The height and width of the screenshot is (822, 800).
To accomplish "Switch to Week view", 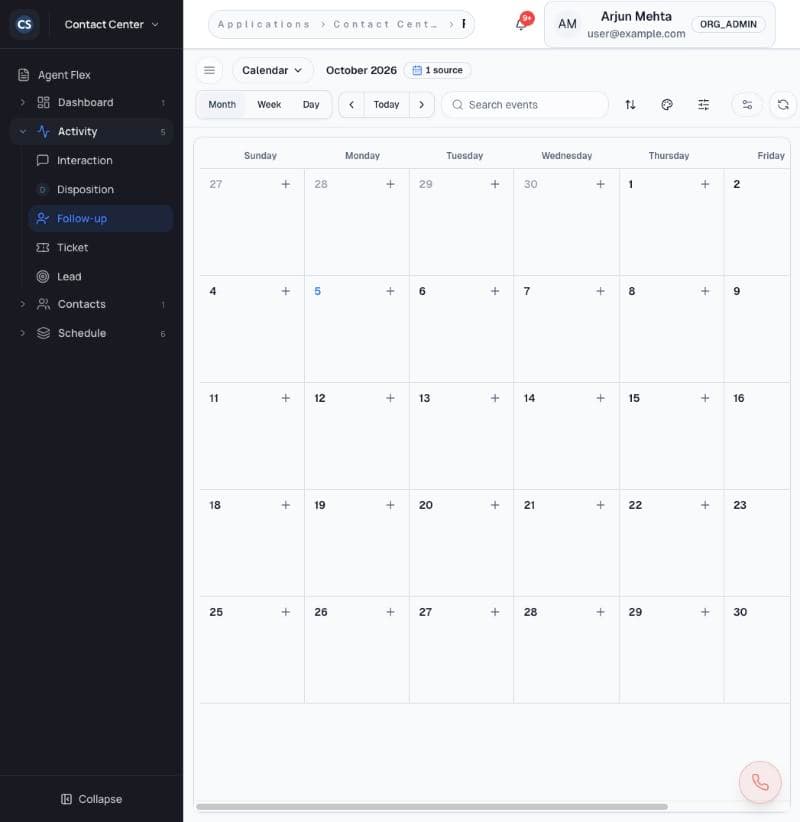I will coord(269,105).
